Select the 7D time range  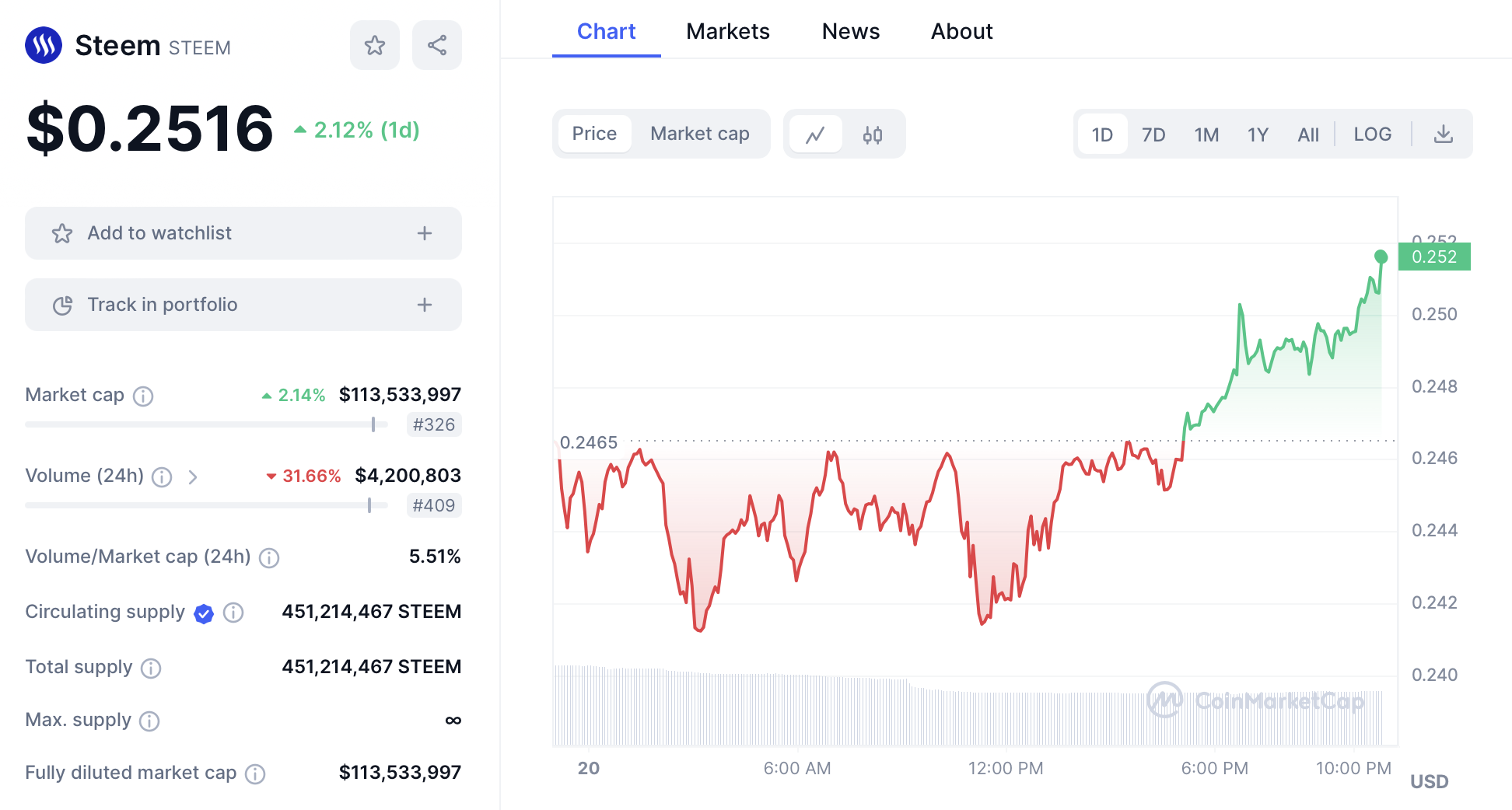click(x=1153, y=134)
